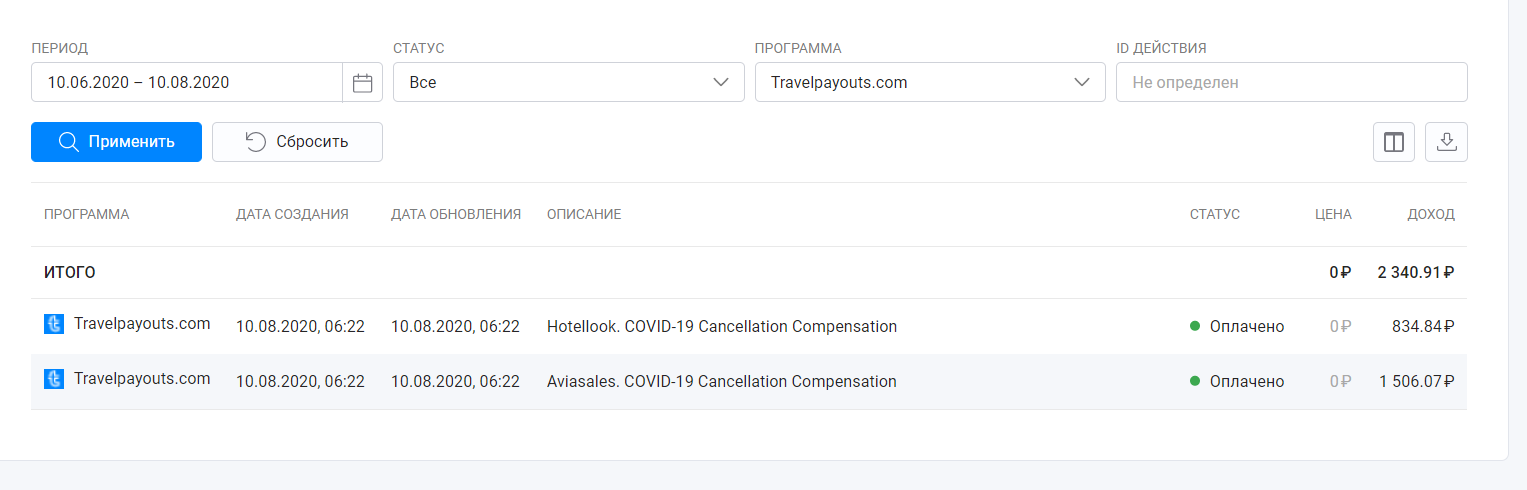Open Aviasales COVID-19 Cancellation Compensation row
This screenshot has height=490, width=1527.
[x=721, y=381]
